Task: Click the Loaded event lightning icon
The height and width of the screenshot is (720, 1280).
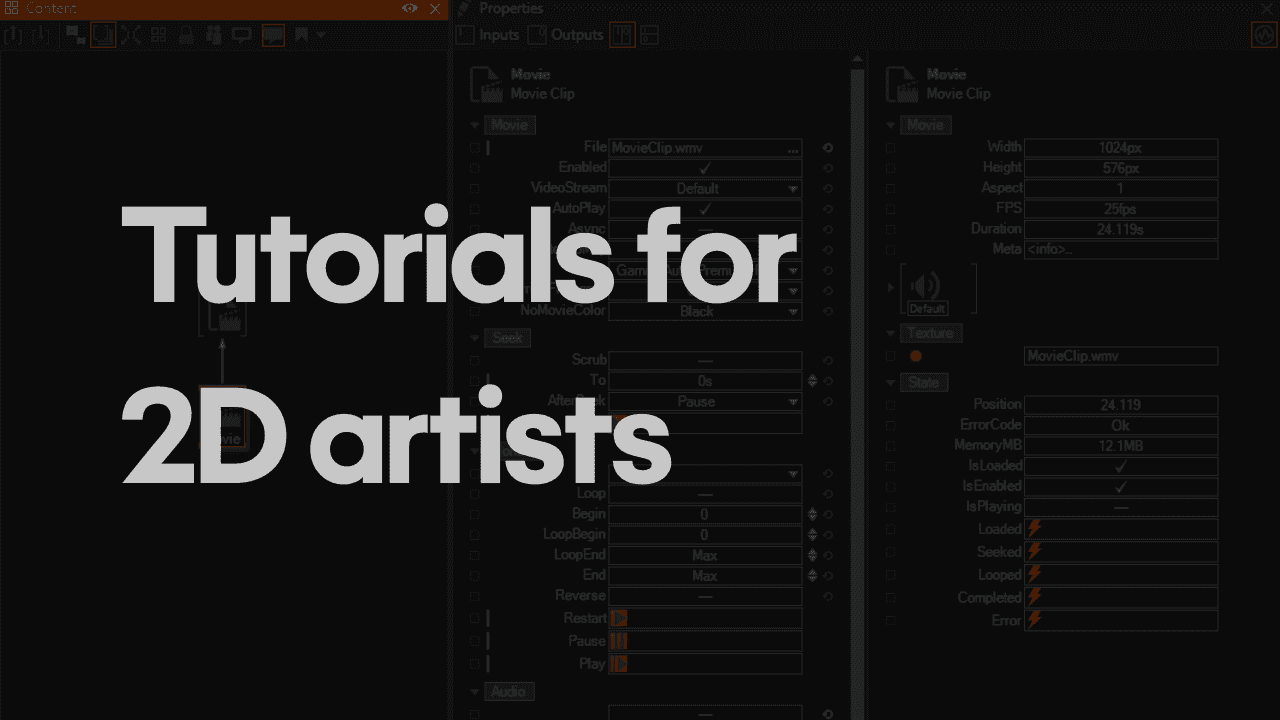Action: click(1035, 528)
